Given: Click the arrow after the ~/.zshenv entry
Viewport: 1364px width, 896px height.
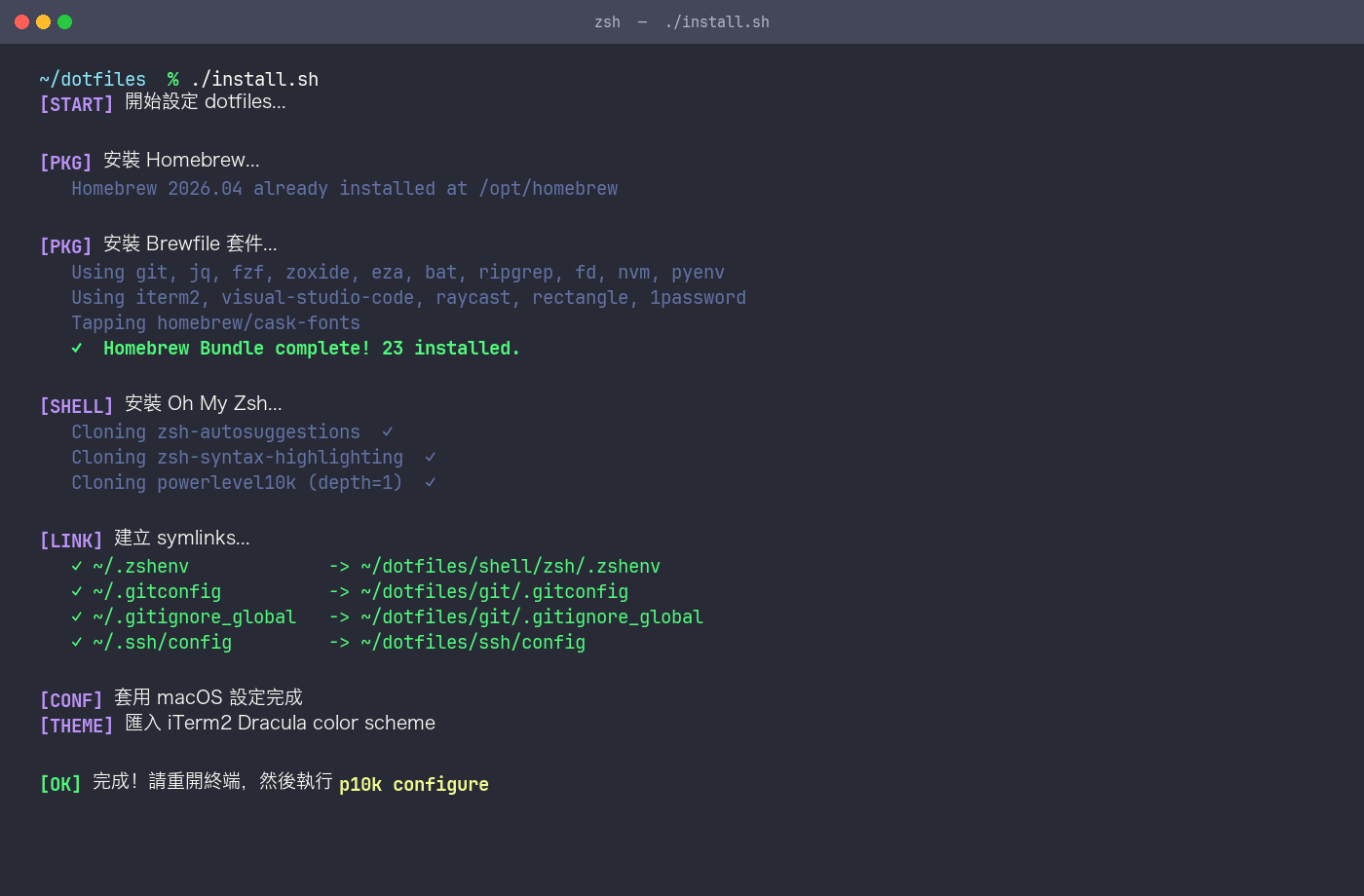Looking at the screenshot, I should 339,566.
